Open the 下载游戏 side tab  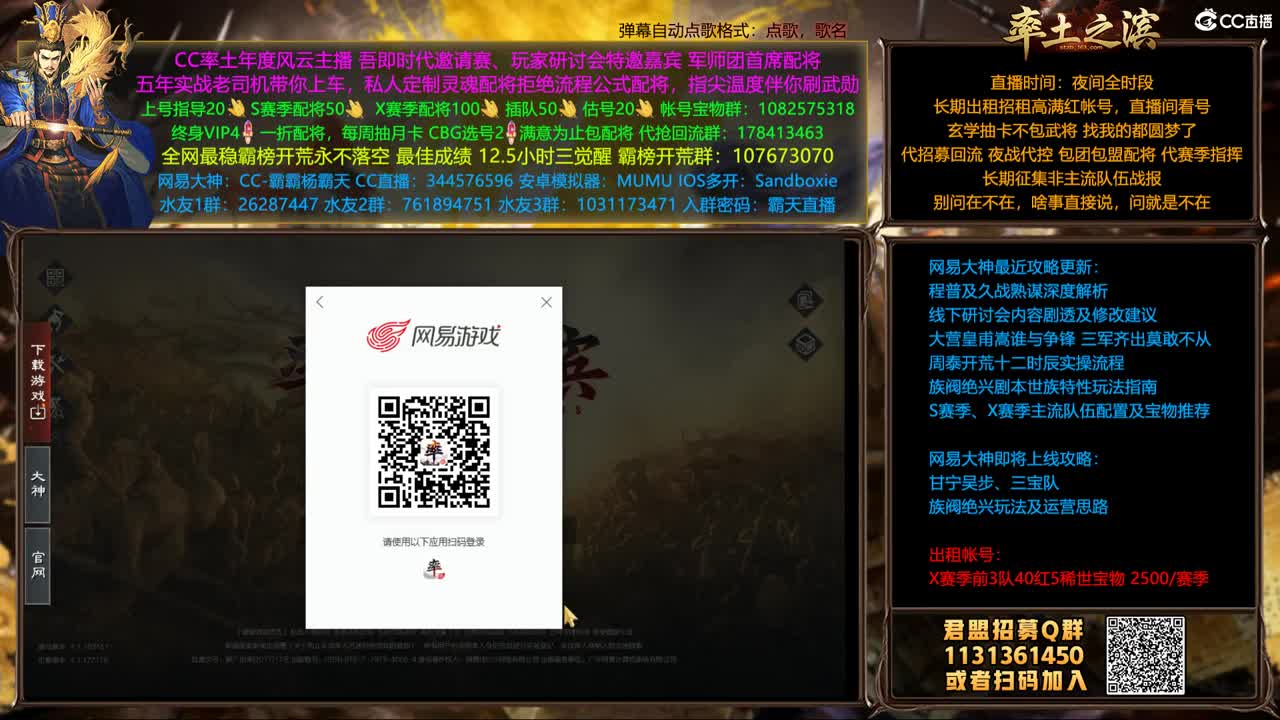(38, 381)
